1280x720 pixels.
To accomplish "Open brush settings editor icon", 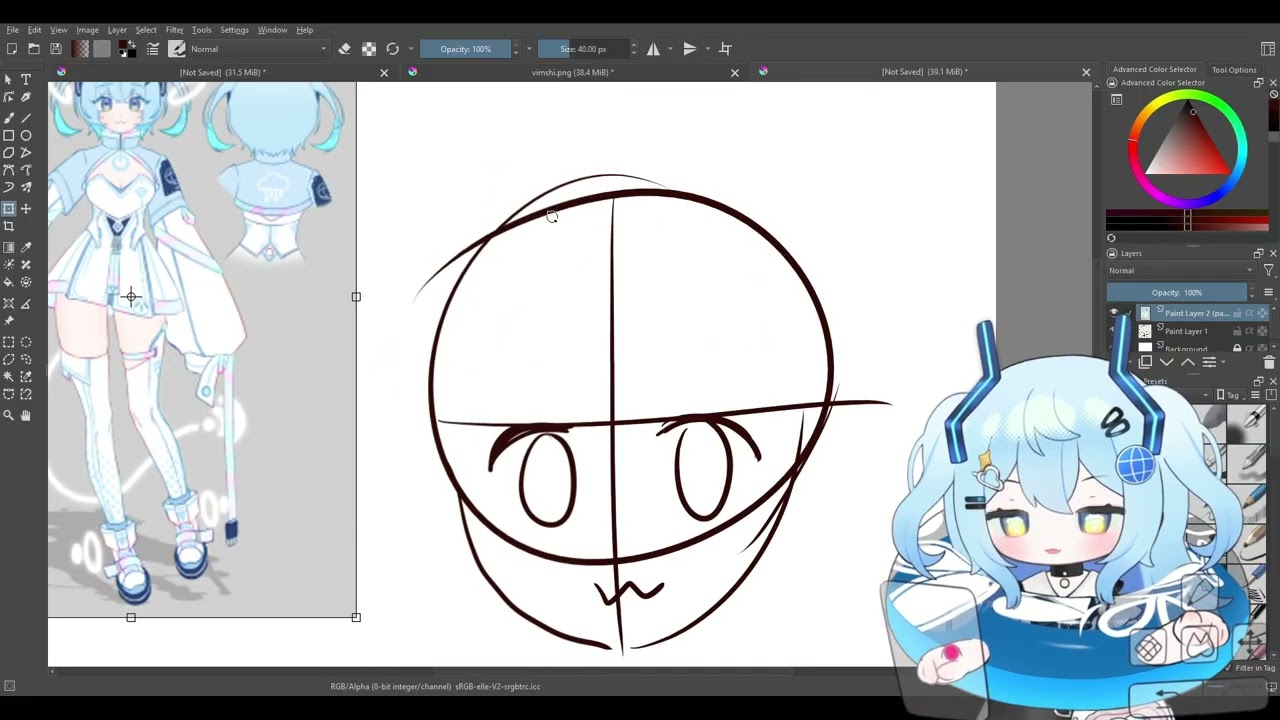I will click(x=153, y=49).
